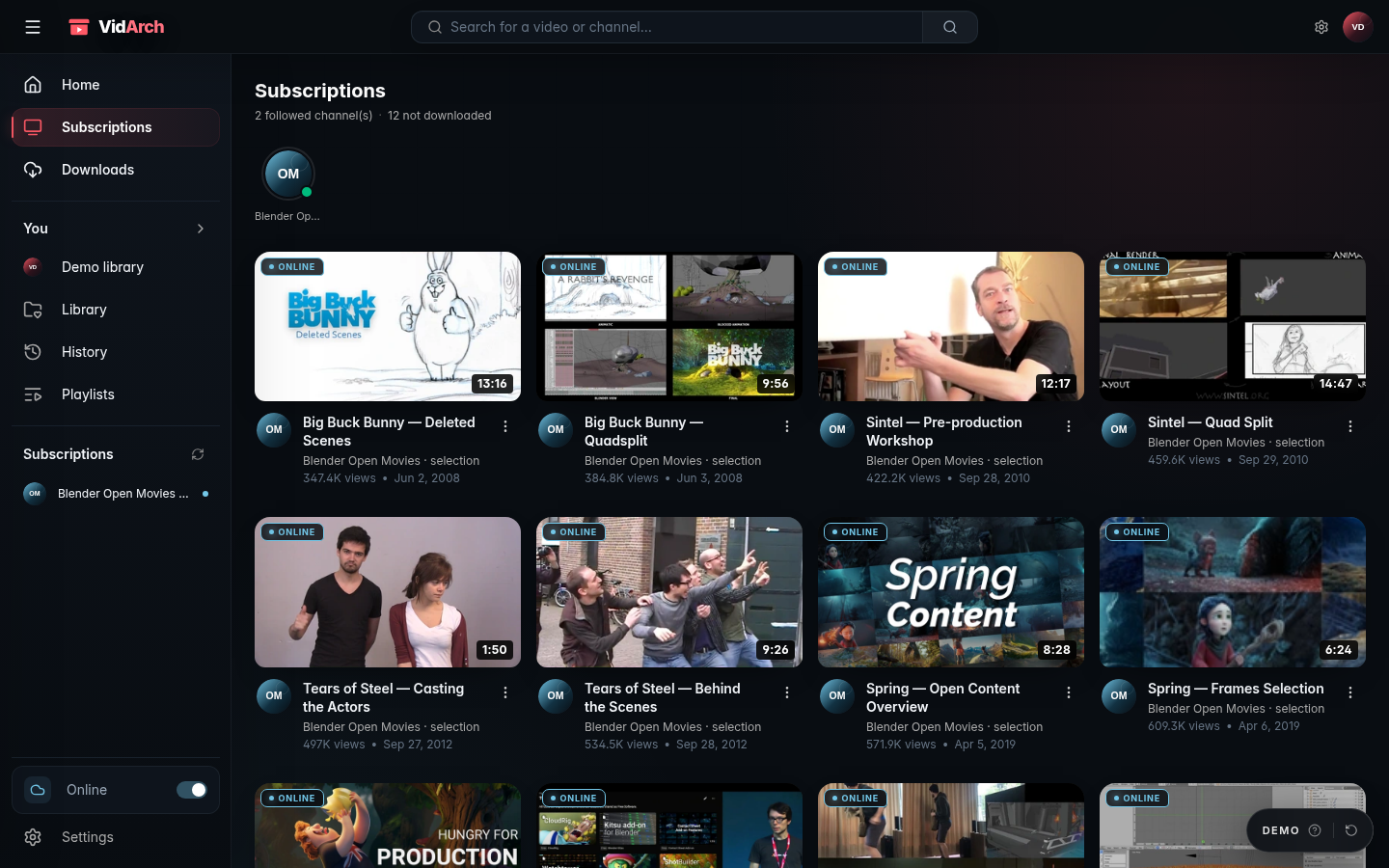Screen dimensions: 1389x868
Task: Open Library in sidebar
Action: tap(116, 310)
